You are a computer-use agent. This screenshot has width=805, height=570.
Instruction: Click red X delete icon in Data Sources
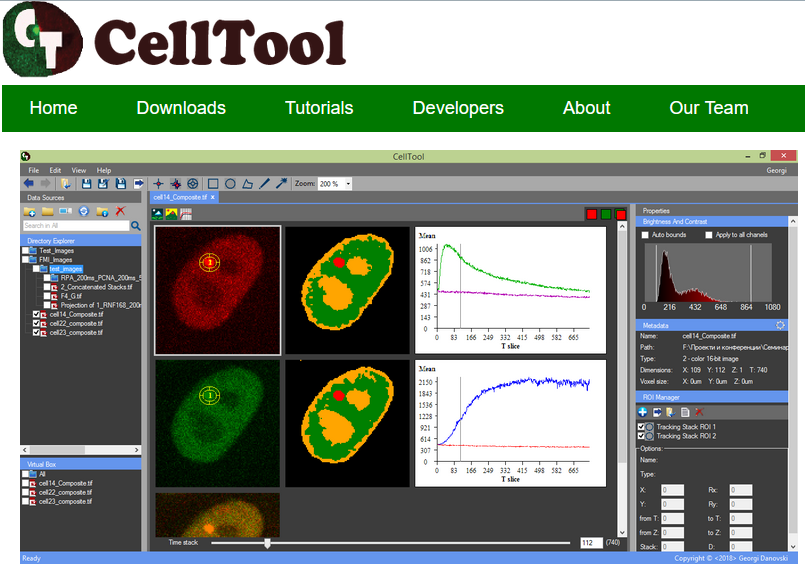(x=120, y=211)
